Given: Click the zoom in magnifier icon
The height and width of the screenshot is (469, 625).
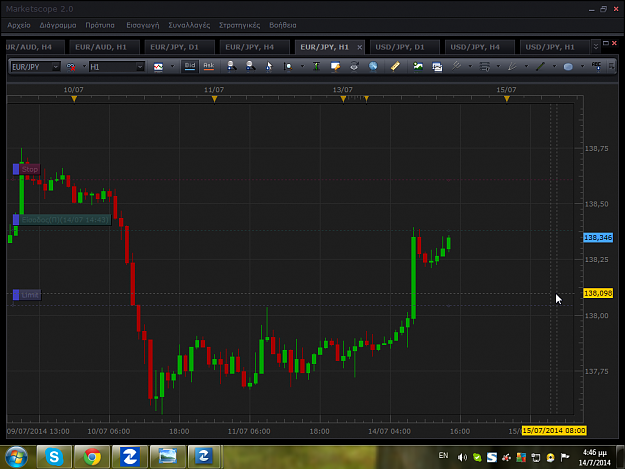Looking at the screenshot, I should coord(232,66).
